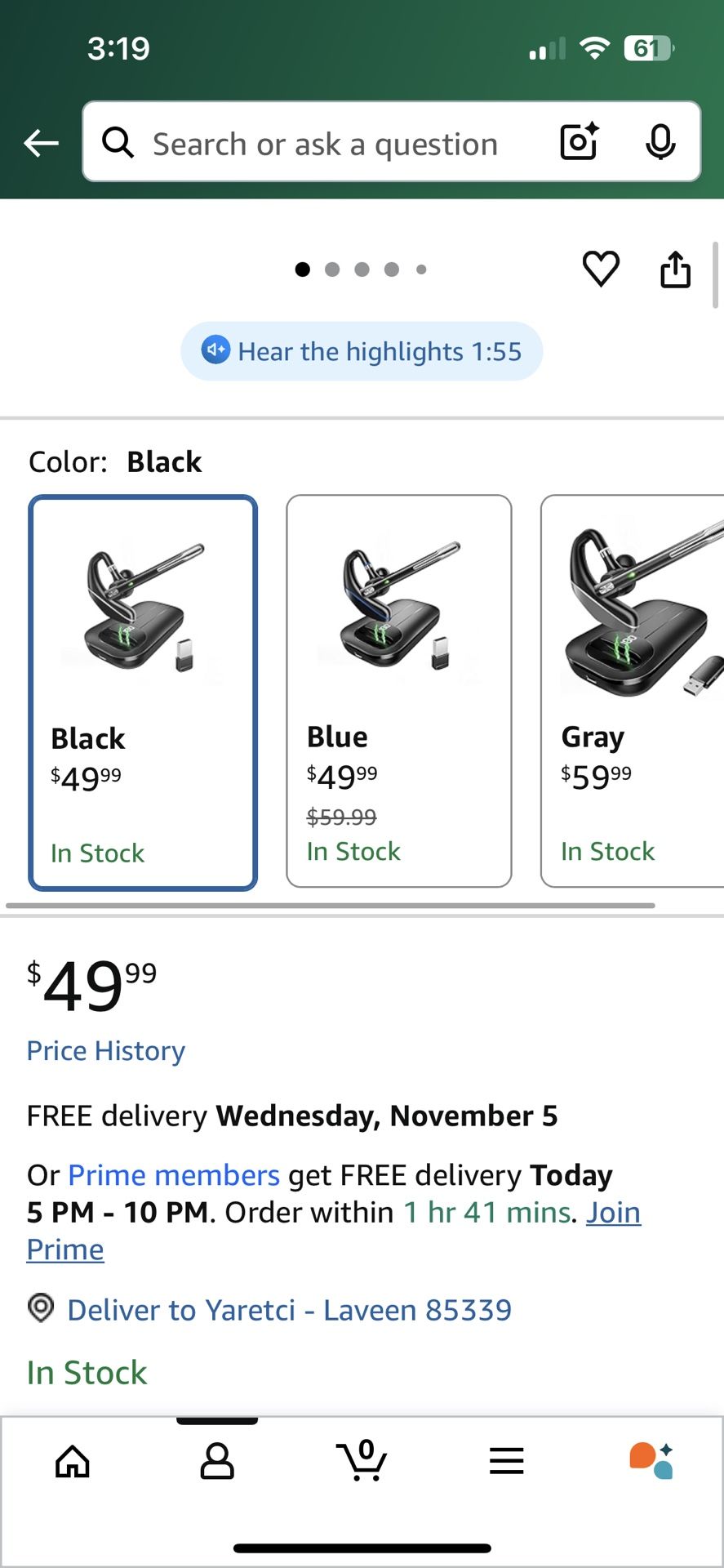Open Price History link
The height and width of the screenshot is (1568, 724).
point(106,1050)
